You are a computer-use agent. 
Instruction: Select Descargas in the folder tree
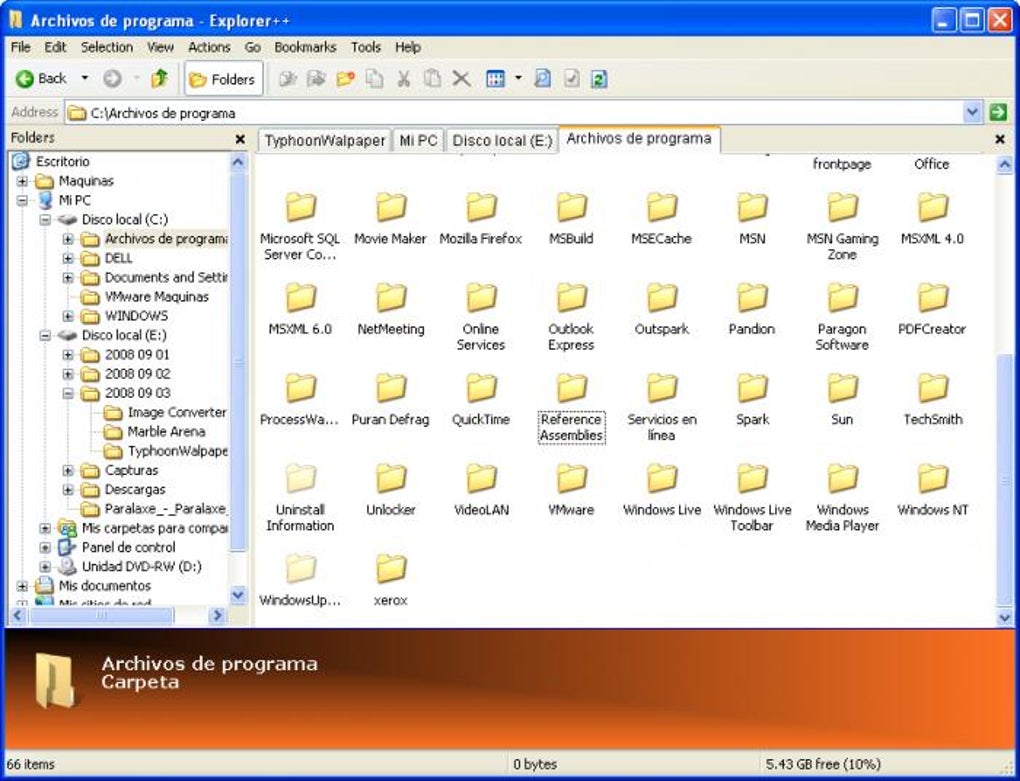pyautogui.click(x=135, y=490)
